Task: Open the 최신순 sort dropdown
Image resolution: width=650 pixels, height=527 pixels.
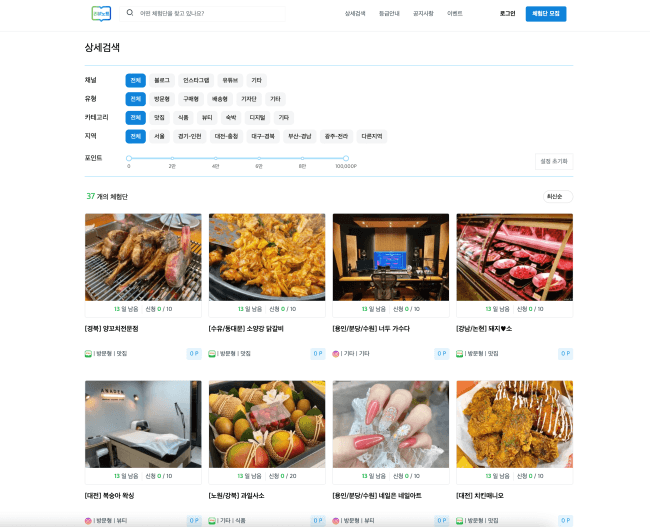Action: [558, 197]
